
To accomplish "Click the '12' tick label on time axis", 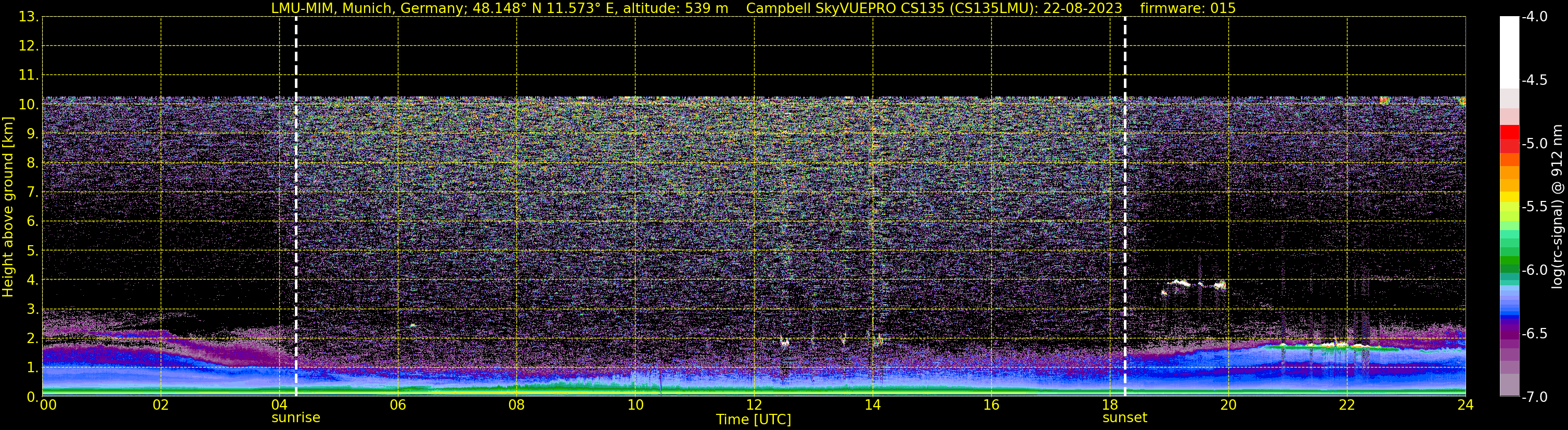I will [x=754, y=405].
